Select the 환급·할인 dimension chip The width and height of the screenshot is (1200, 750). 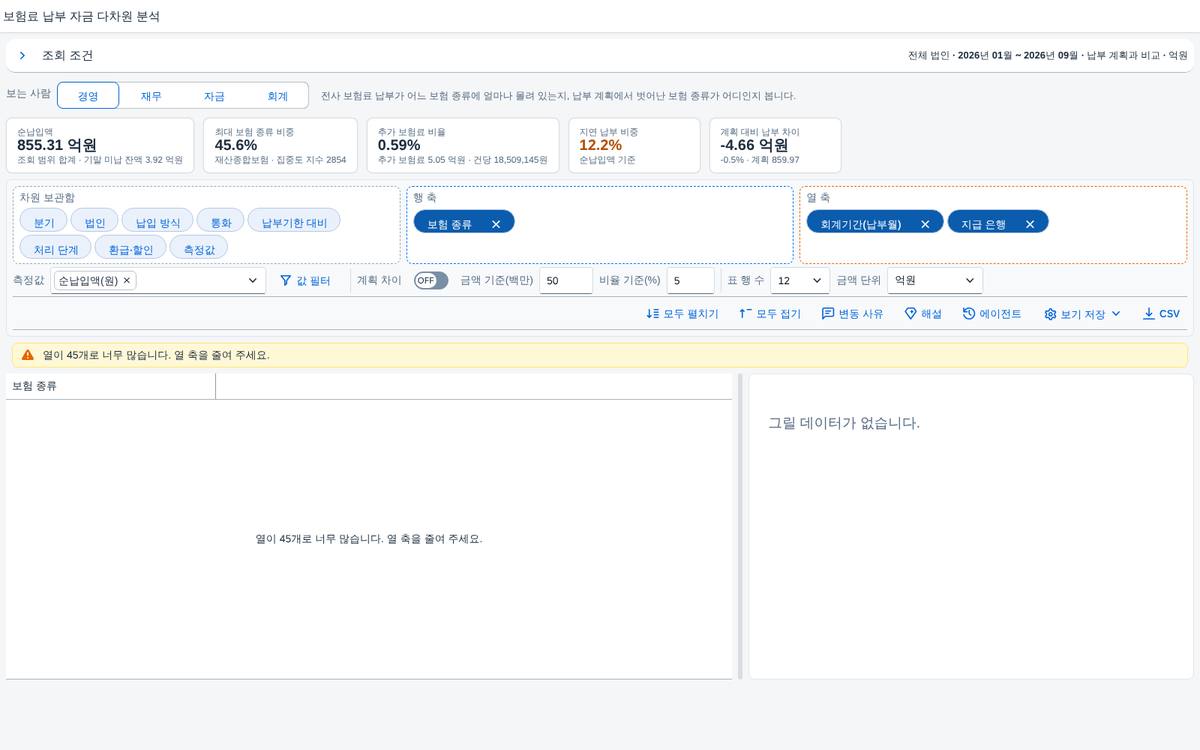tap(131, 247)
